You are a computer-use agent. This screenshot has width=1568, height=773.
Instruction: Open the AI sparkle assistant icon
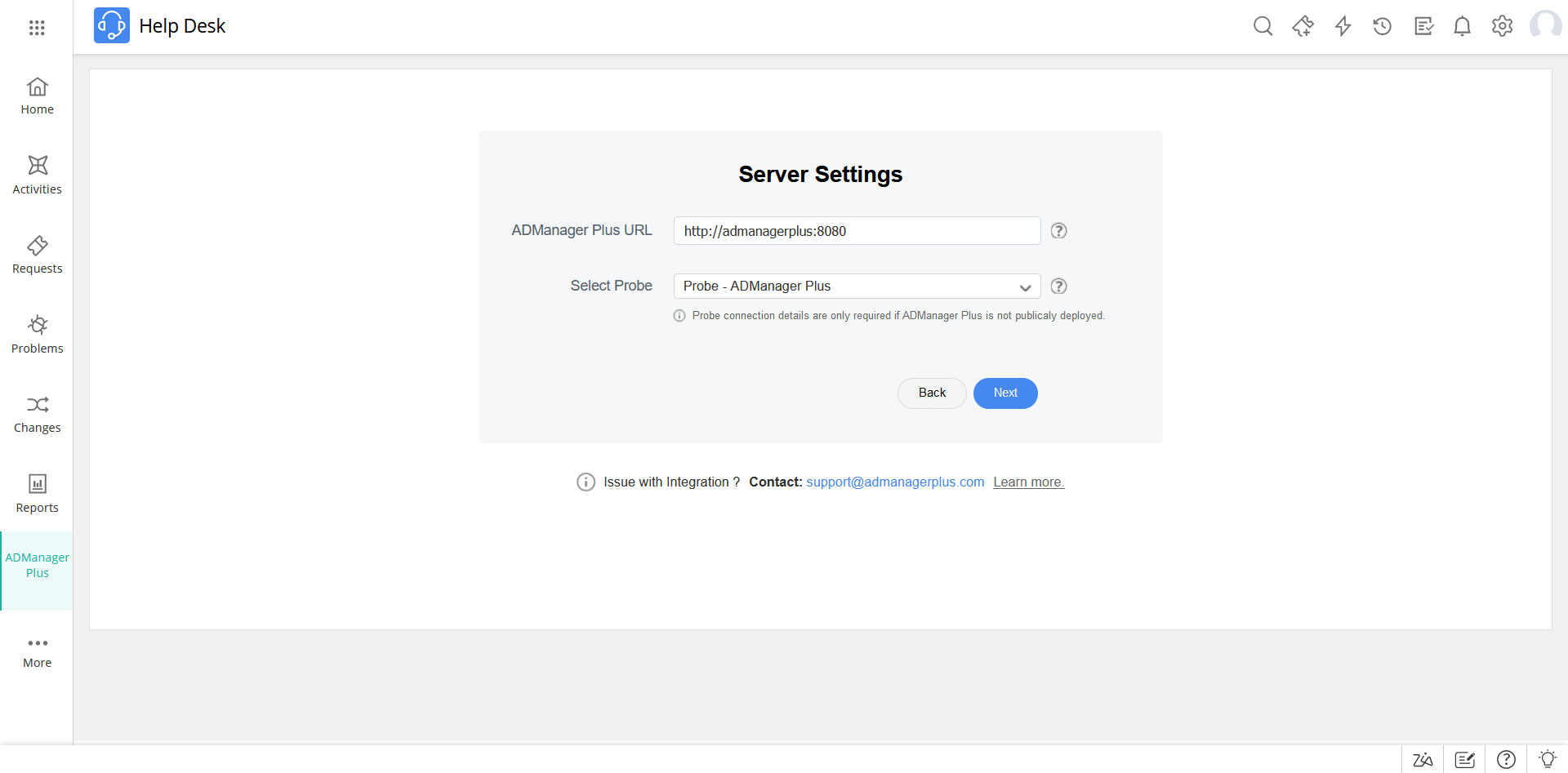1303,26
